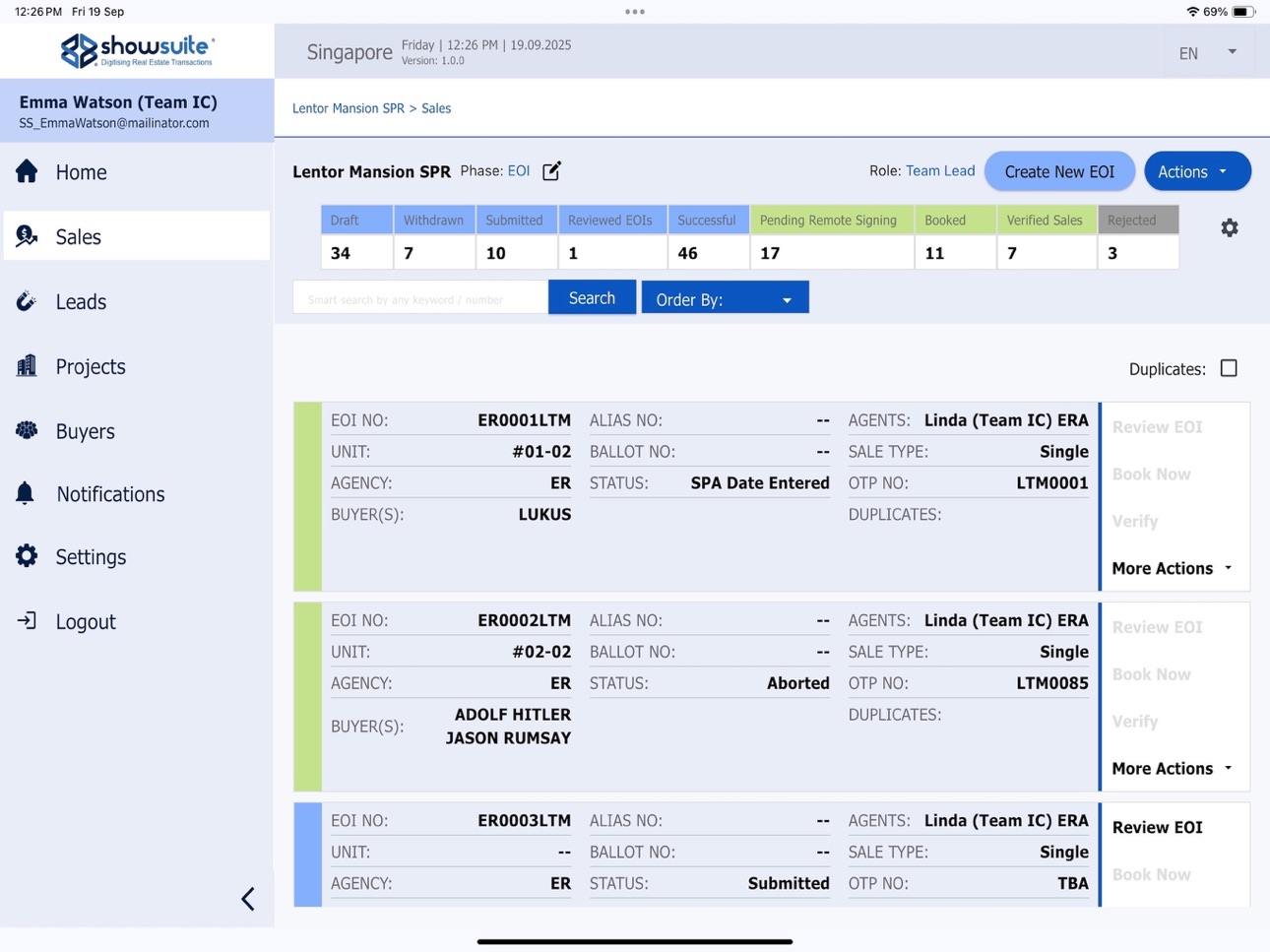This screenshot has width=1270, height=952.
Task: Click the smart search keyword input field
Action: pyautogui.click(x=420, y=298)
